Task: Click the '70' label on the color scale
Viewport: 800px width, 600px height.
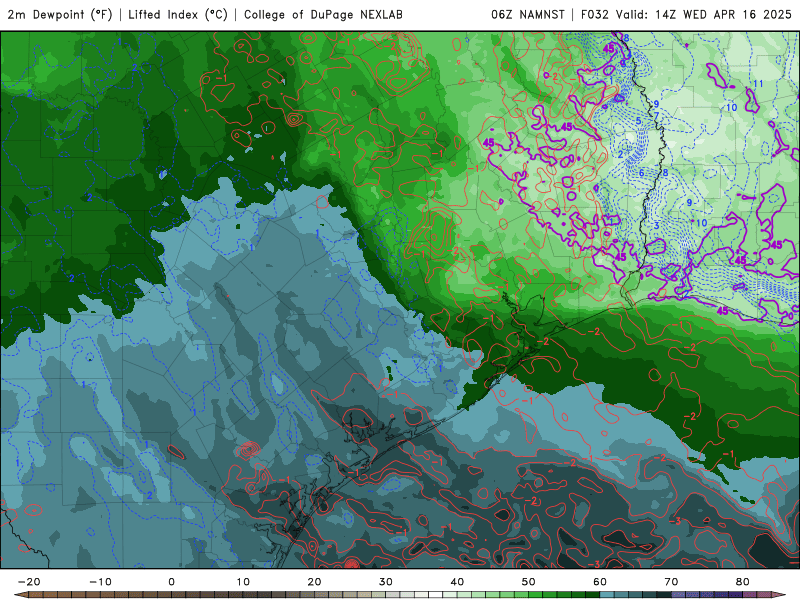Action: tap(671, 582)
